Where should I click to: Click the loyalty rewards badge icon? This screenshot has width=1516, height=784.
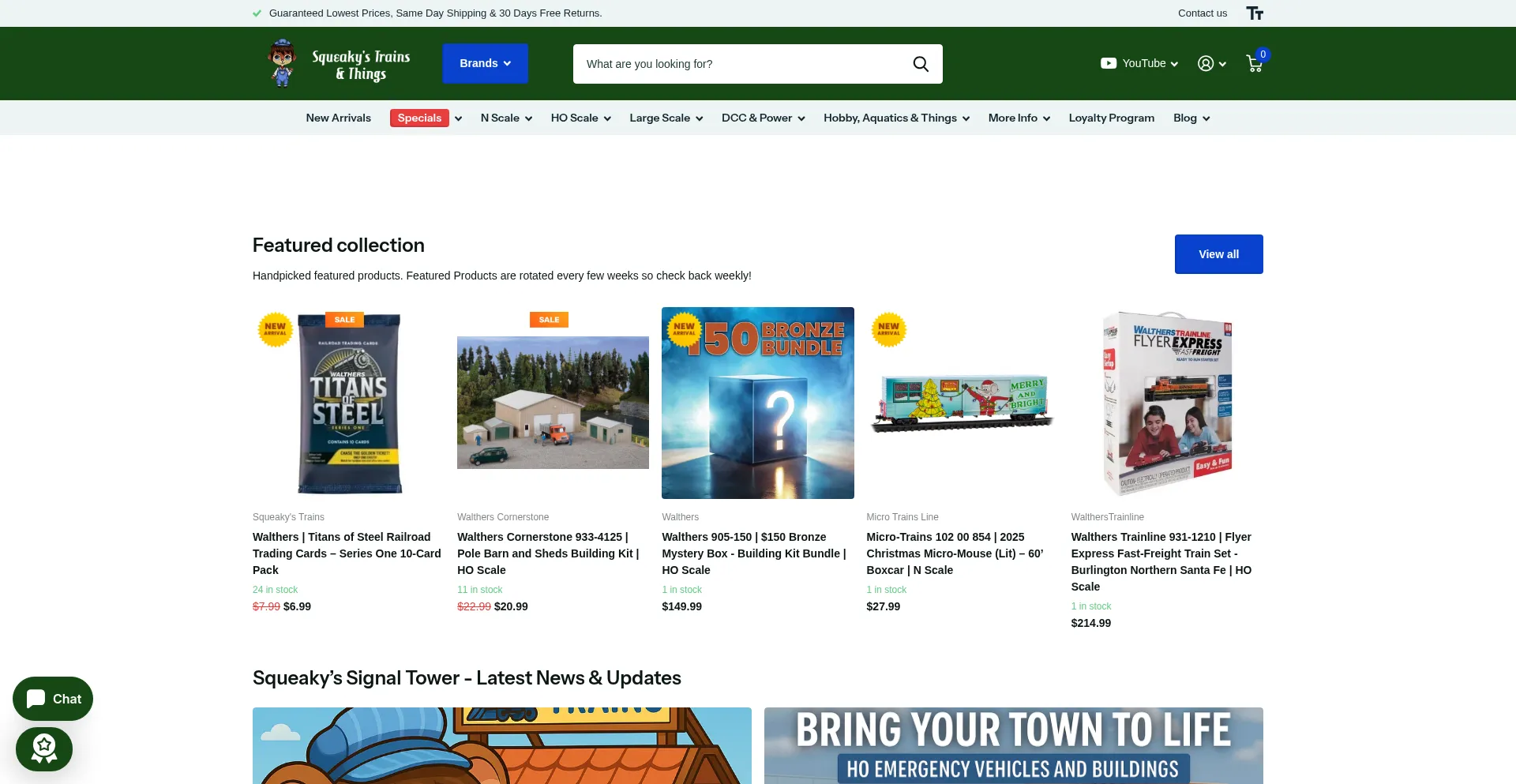coord(44,748)
